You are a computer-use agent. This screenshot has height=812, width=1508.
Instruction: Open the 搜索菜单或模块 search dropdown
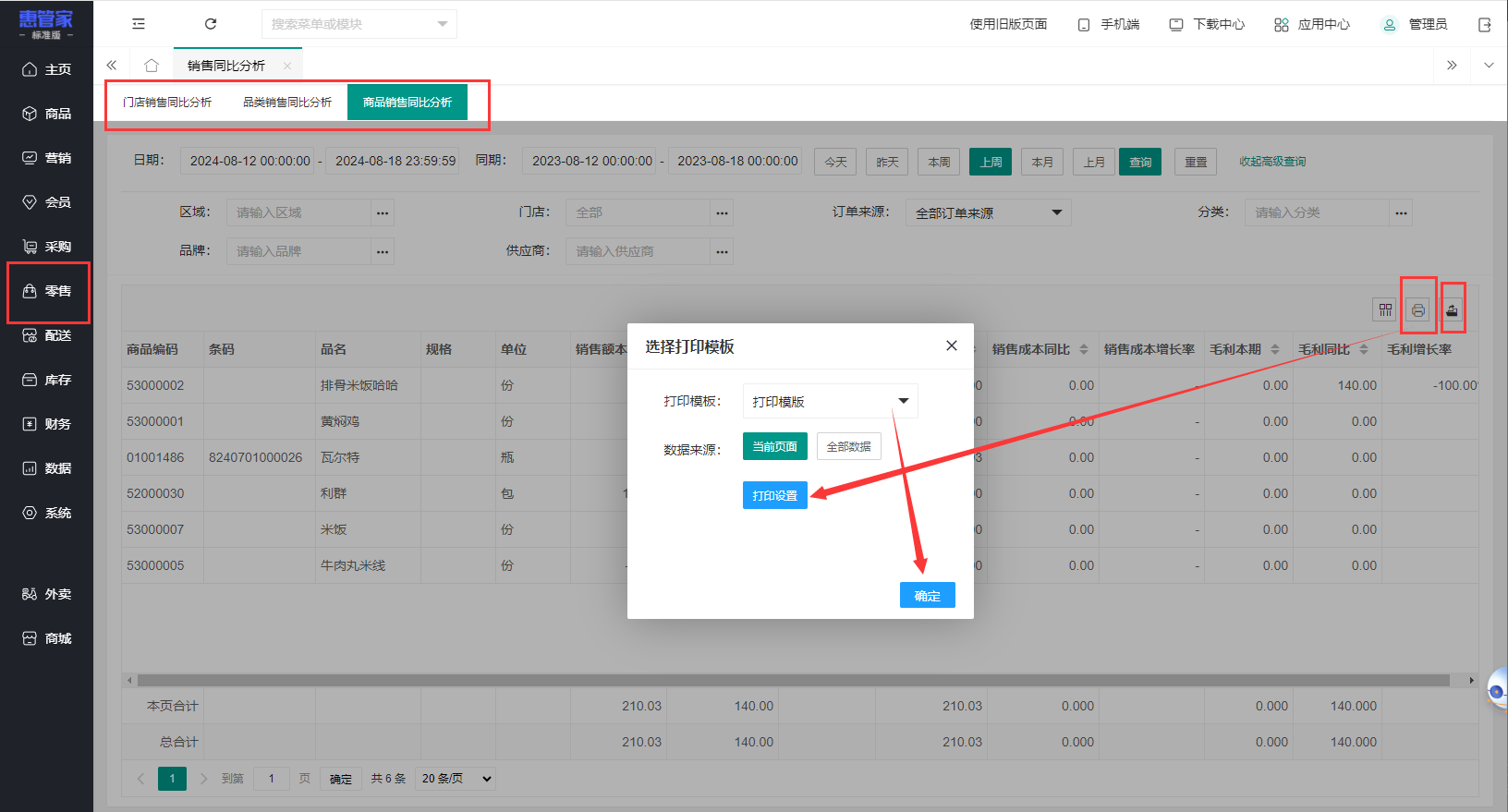359,24
